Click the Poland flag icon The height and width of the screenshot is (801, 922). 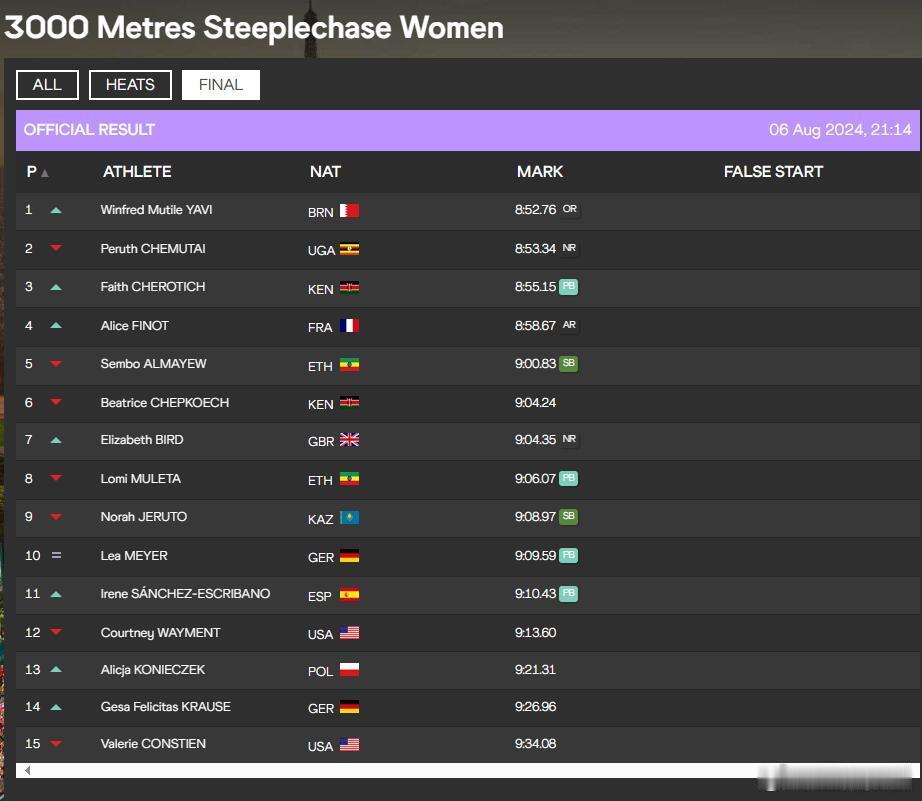coord(349,670)
